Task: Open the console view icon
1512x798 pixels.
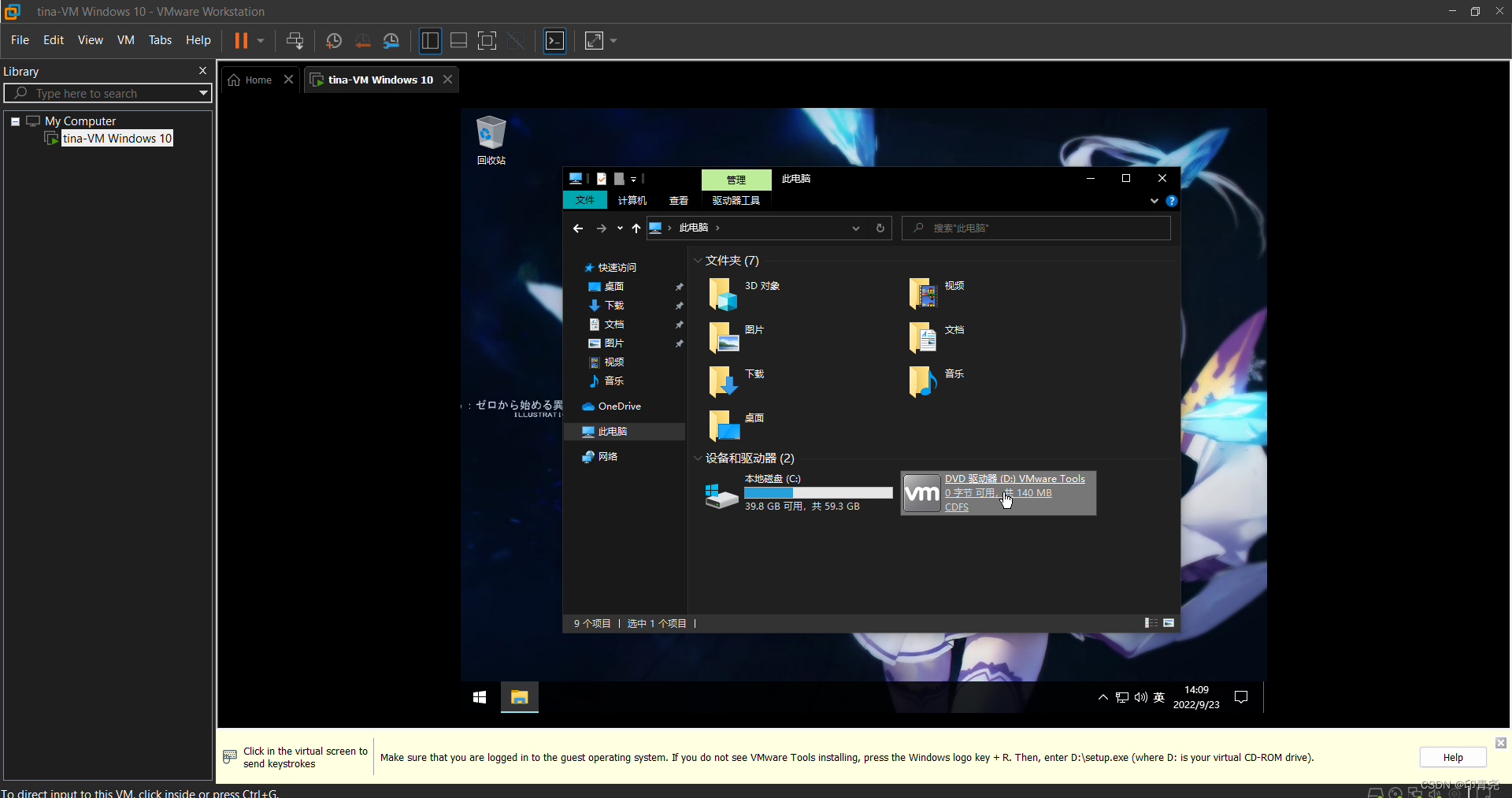Action: (x=555, y=40)
